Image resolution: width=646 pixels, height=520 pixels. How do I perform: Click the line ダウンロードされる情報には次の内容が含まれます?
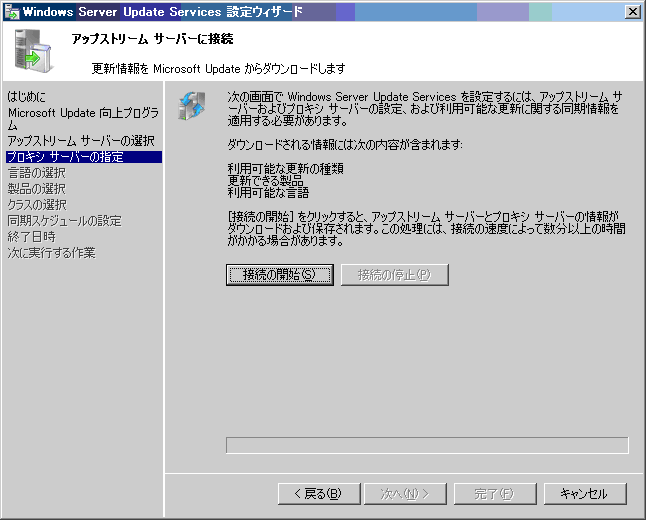pyautogui.click(x=345, y=145)
